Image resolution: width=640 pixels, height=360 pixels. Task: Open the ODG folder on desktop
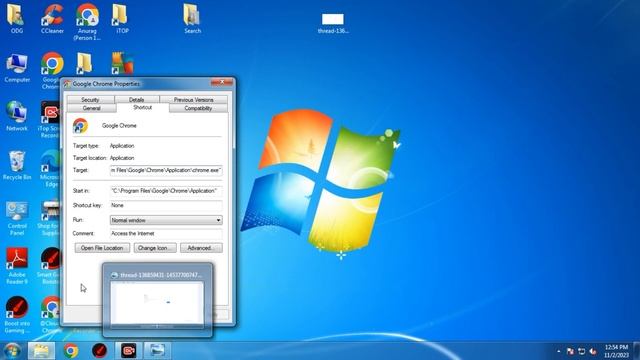[16, 18]
